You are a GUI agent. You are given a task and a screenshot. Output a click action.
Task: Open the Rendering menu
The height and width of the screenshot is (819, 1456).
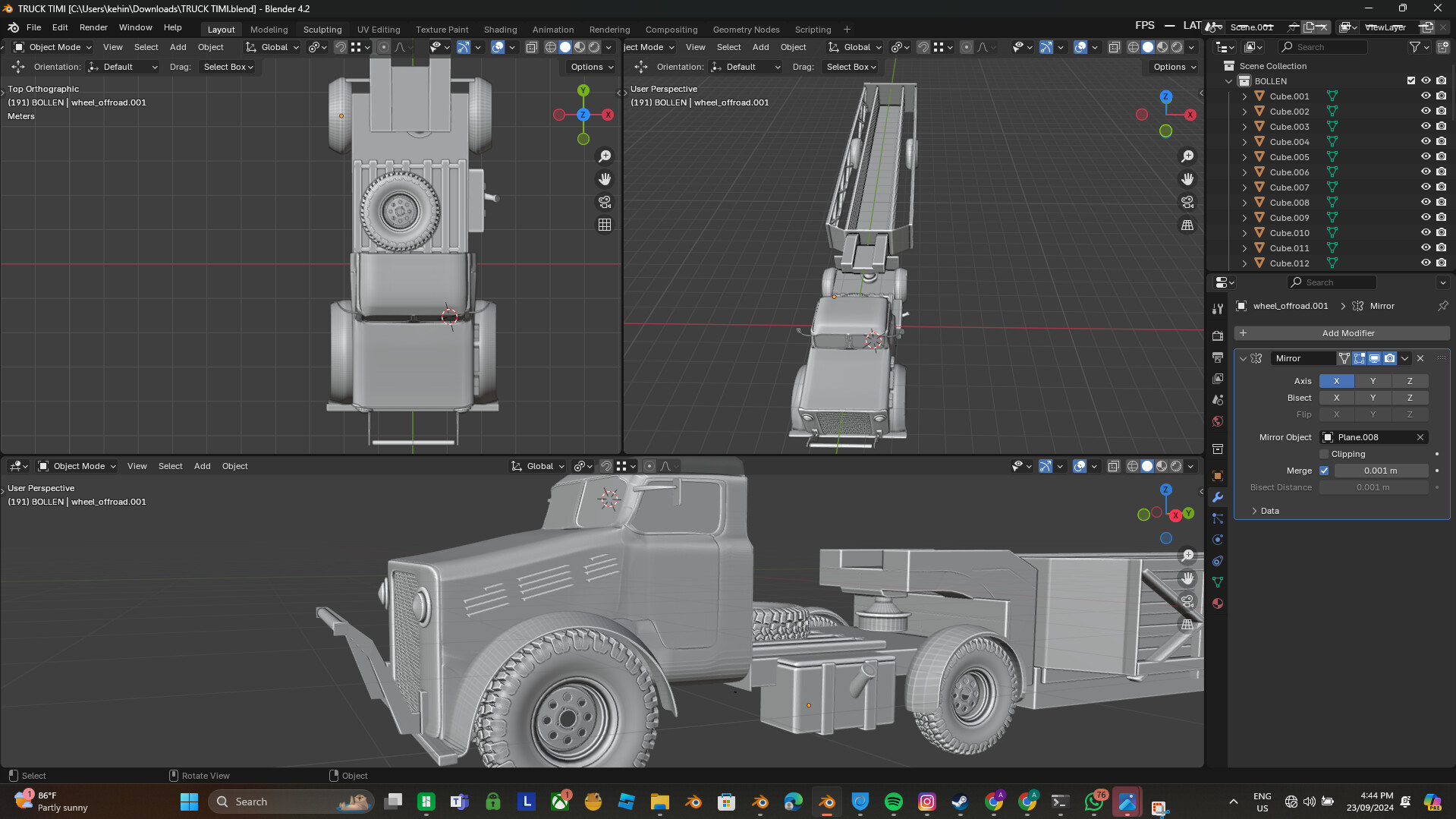(x=609, y=30)
